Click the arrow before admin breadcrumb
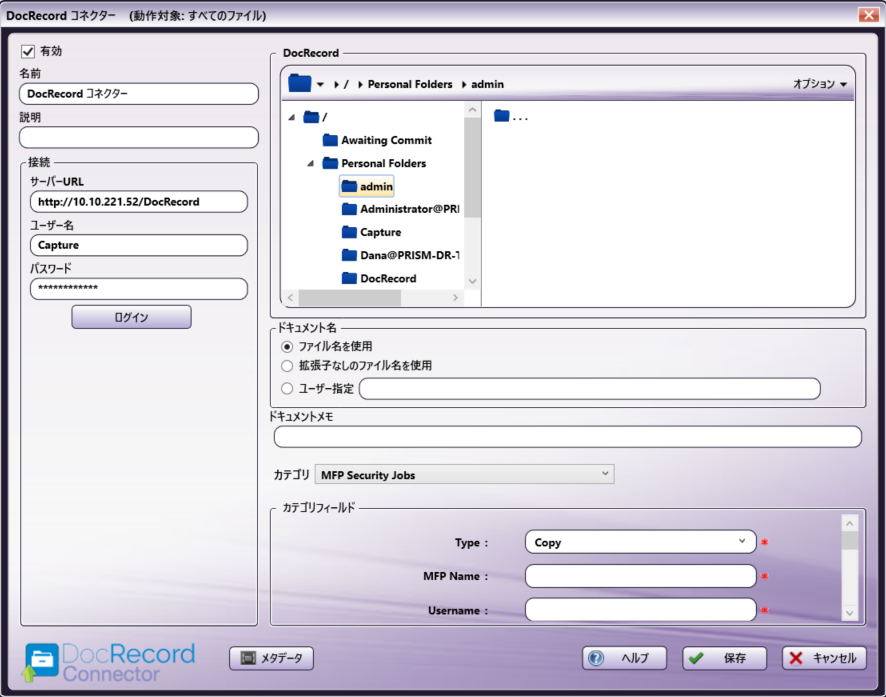The width and height of the screenshot is (886, 697). point(464,85)
